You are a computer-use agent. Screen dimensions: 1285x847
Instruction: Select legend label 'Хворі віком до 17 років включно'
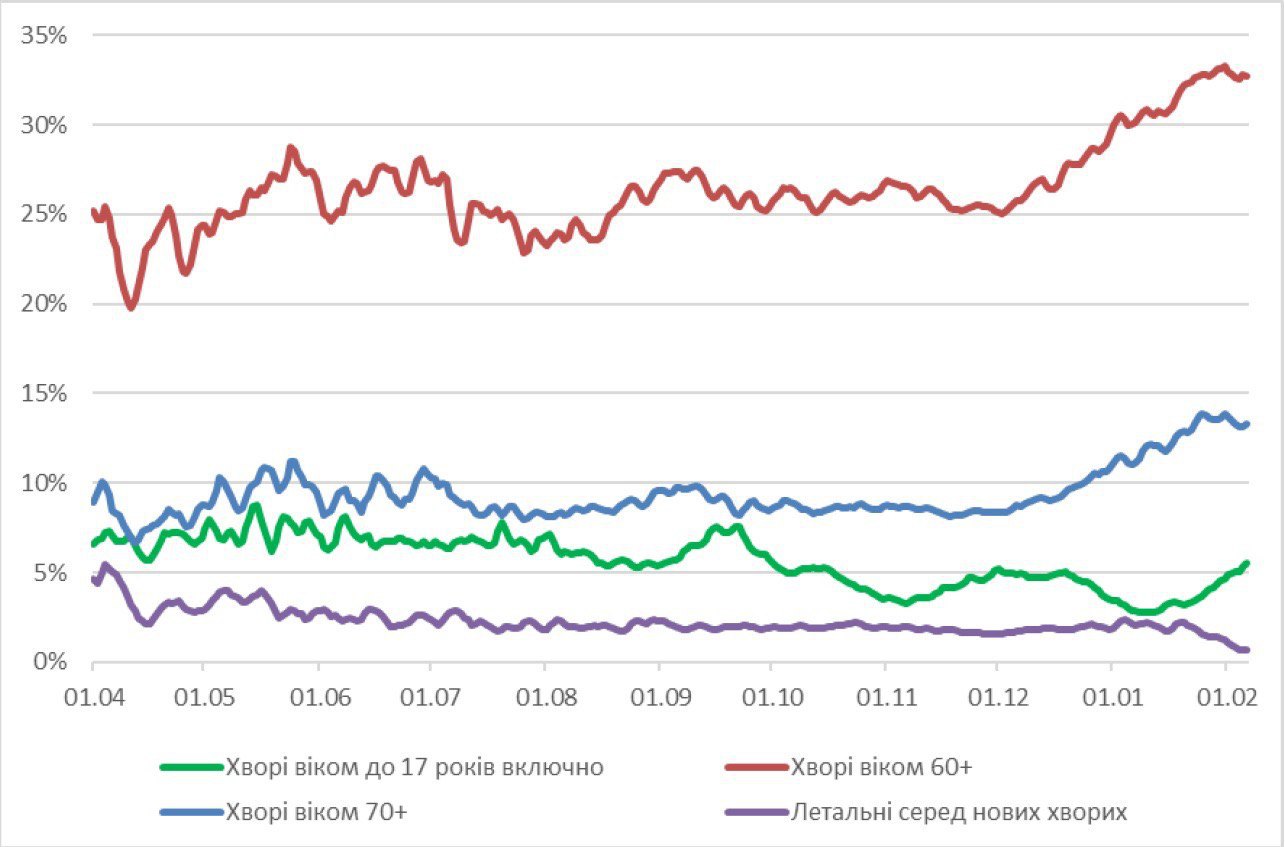pyautogui.click(x=415, y=768)
